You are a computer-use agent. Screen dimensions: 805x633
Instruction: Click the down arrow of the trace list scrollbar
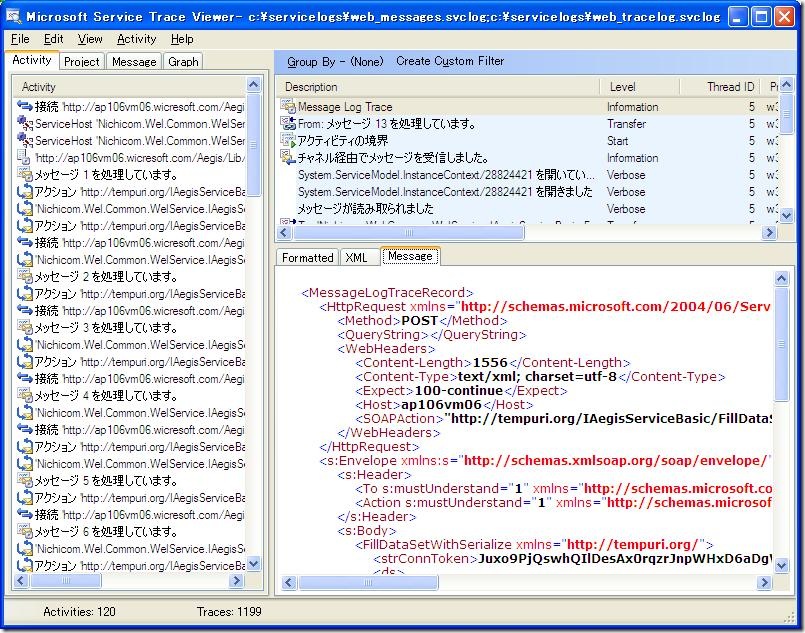click(786, 216)
